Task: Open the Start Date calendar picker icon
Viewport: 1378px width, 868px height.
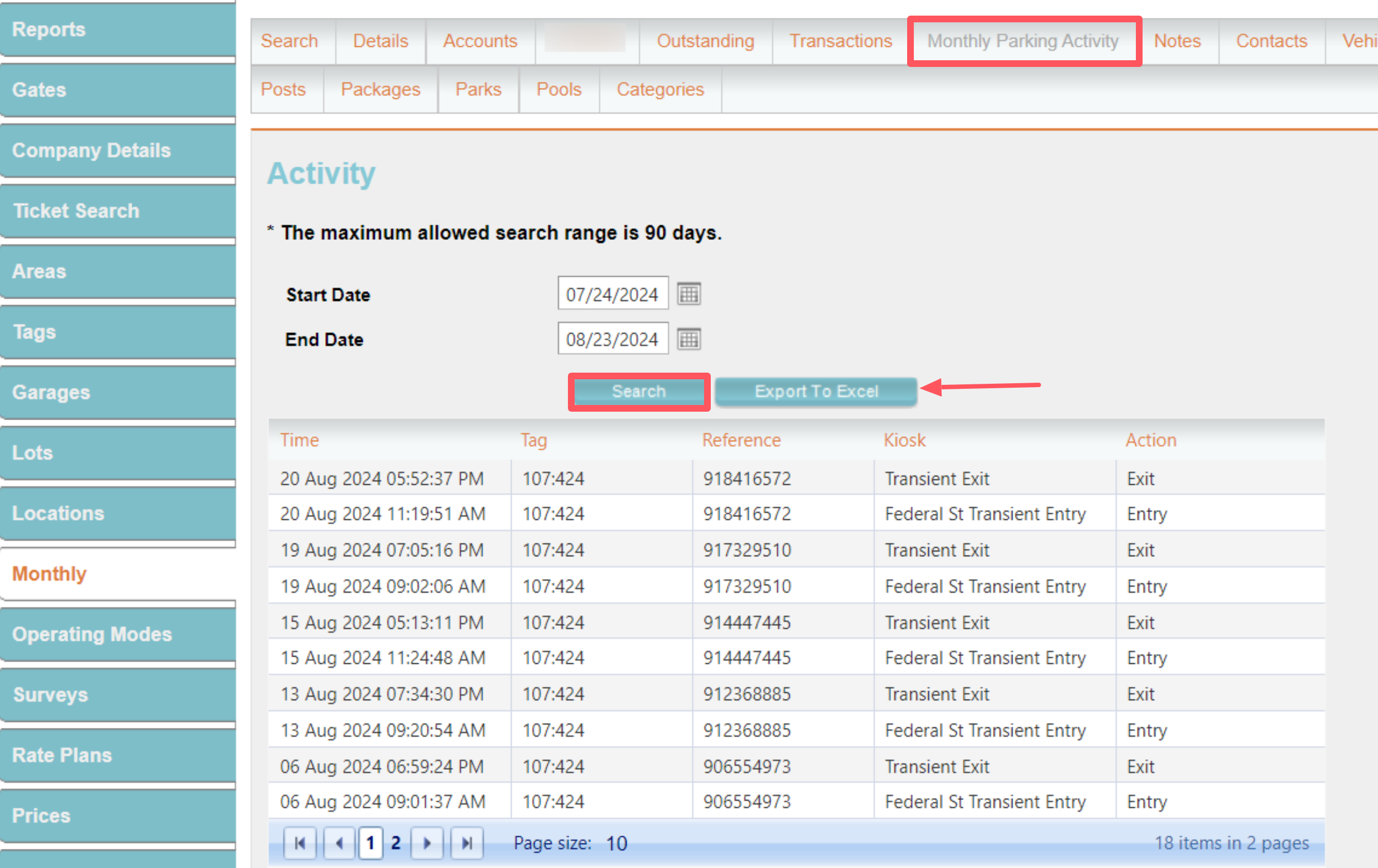Action: point(688,294)
